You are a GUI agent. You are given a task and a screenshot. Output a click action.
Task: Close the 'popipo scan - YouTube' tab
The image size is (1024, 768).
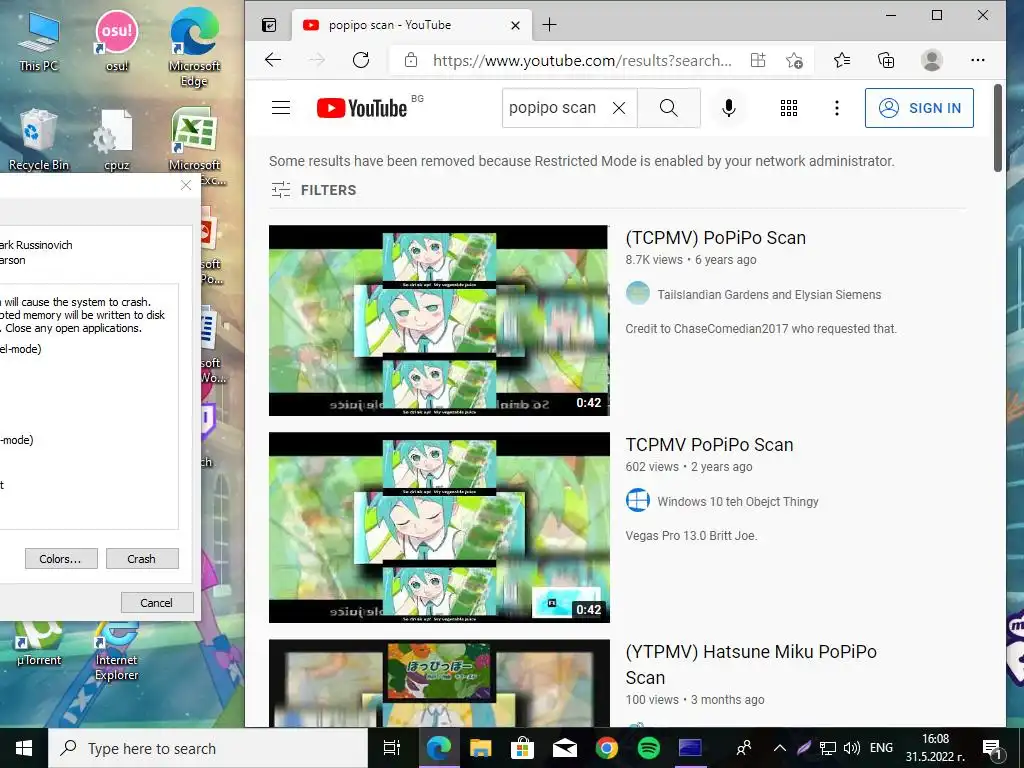coord(515,25)
